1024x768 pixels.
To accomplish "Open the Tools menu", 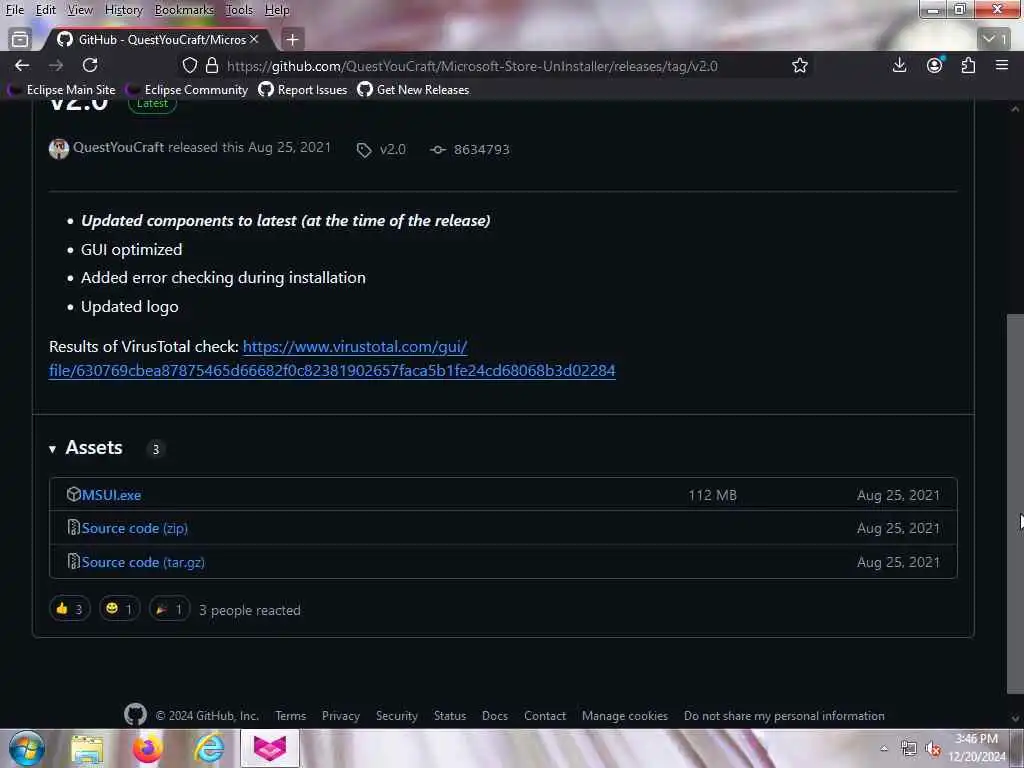I will 239,10.
